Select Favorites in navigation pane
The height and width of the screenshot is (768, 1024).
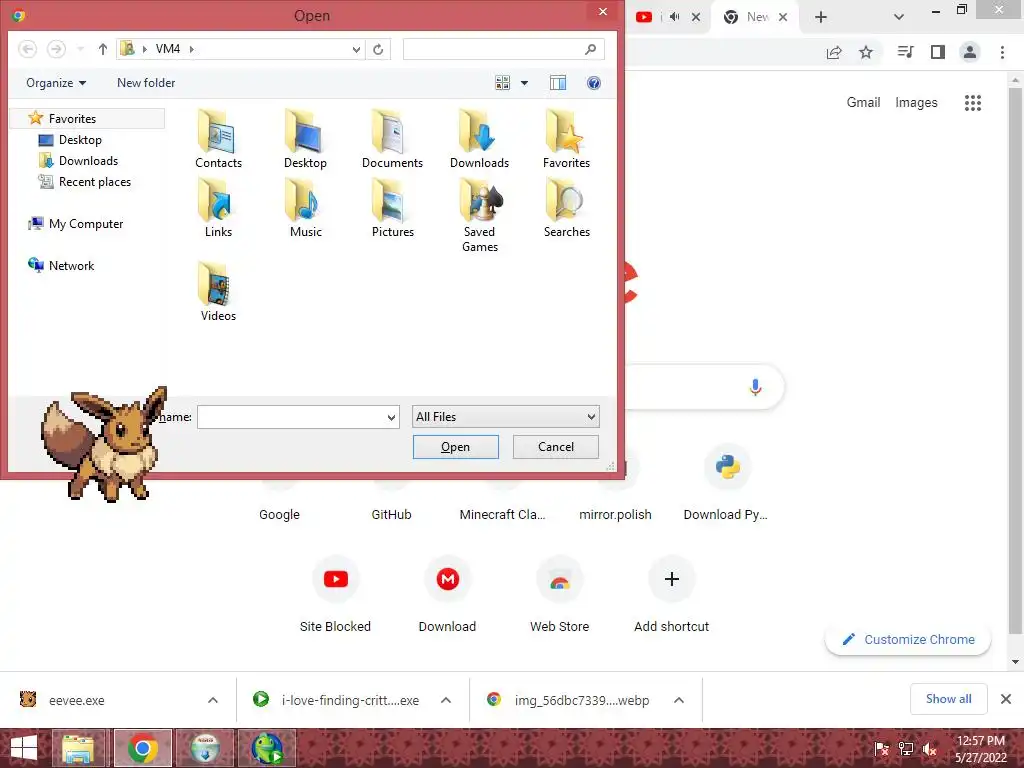(x=72, y=119)
